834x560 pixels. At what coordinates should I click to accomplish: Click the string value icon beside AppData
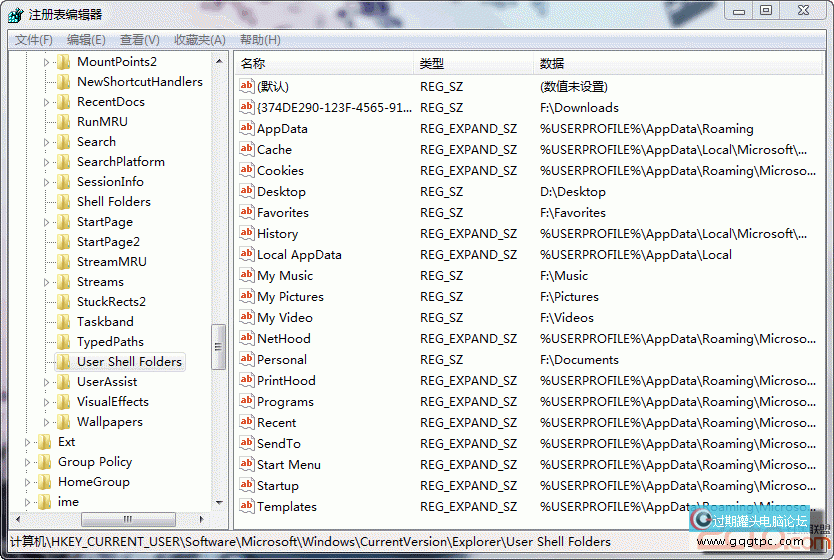coord(247,128)
